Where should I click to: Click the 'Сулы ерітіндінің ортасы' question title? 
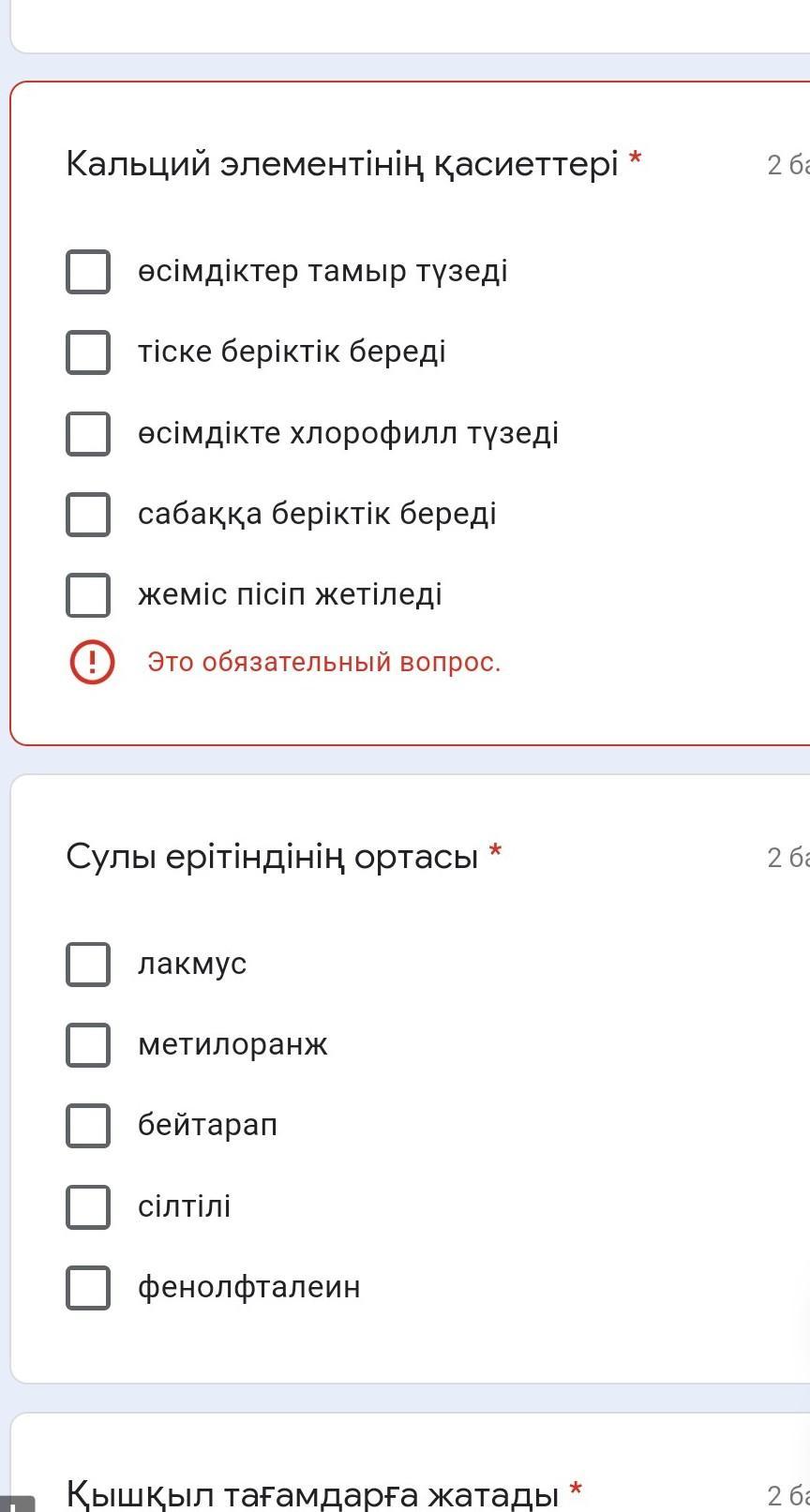pyautogui.click(x=272, y=857)
